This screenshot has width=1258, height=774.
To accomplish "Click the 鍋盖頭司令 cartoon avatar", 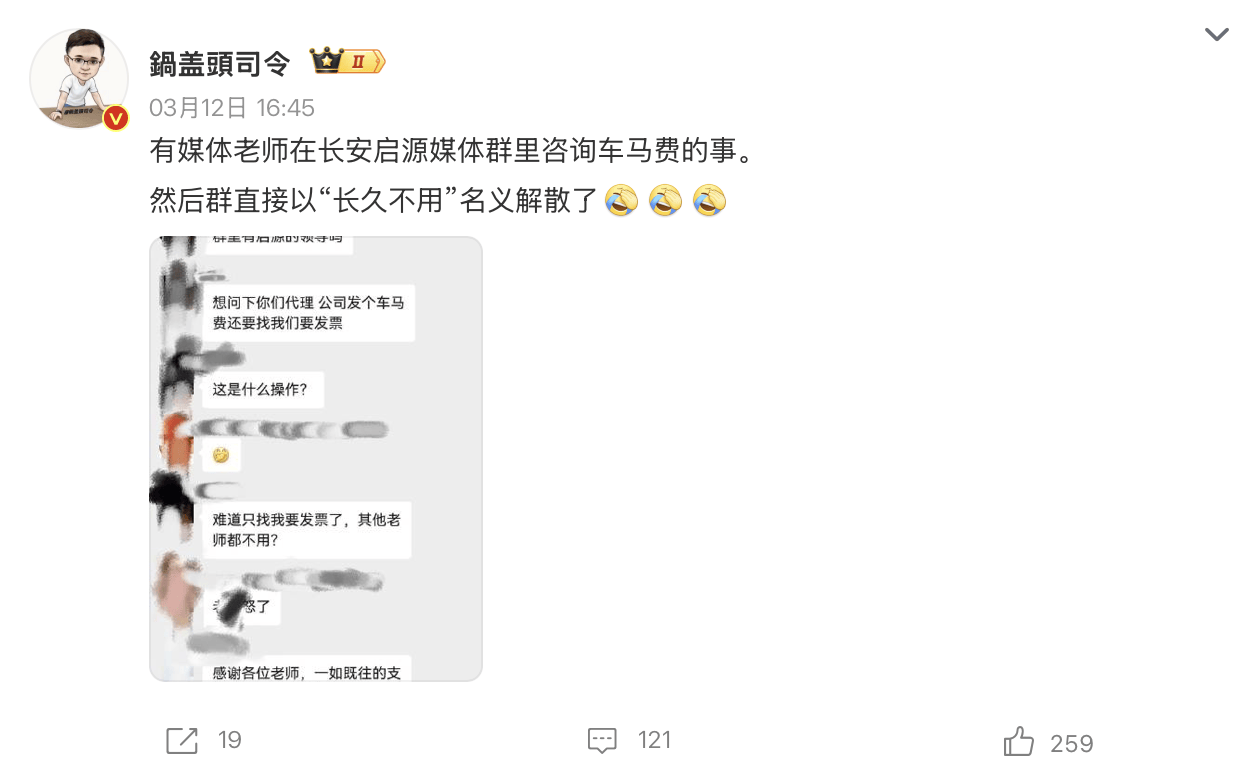I will tap(79, 78).
